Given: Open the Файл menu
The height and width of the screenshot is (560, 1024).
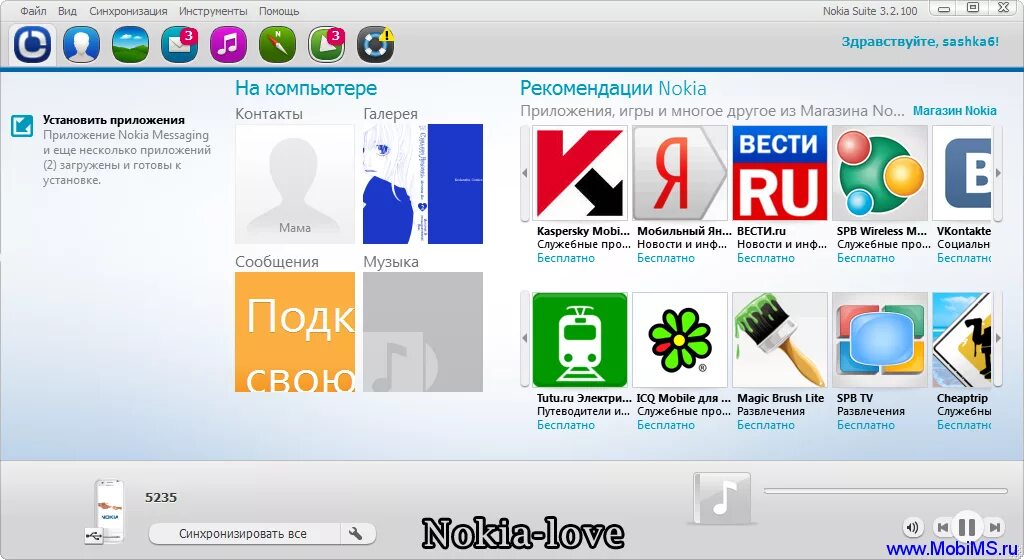Looking at the screenshot, I should click(x=33, y=11).
